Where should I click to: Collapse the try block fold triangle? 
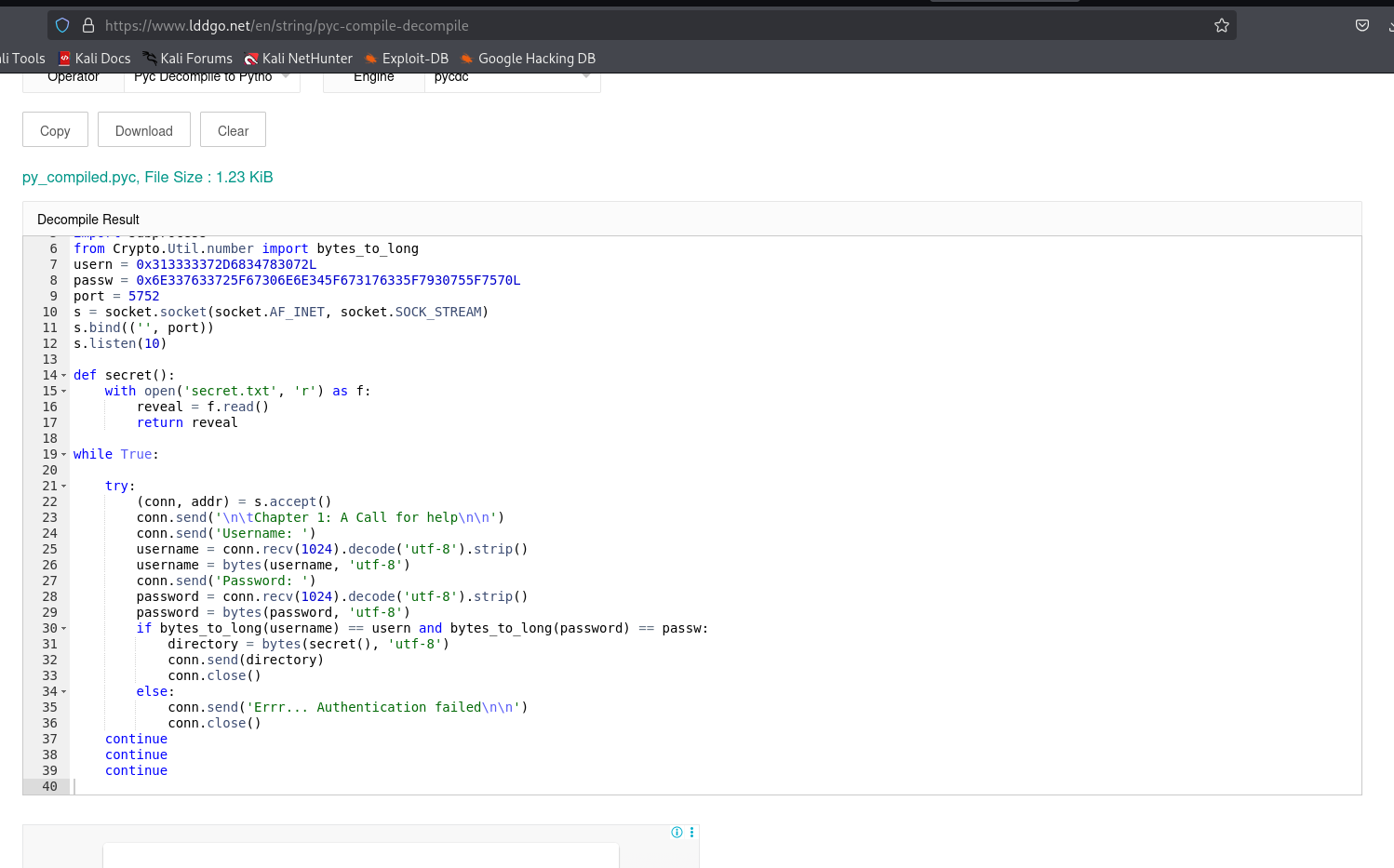point(65,486)
